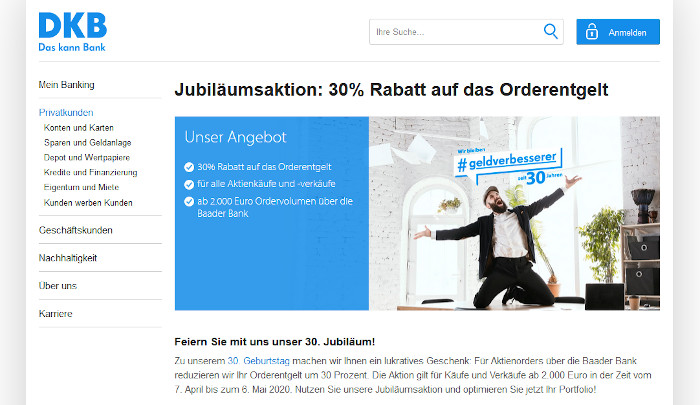Collapse the Privatkunden section

tap(66, 113)
